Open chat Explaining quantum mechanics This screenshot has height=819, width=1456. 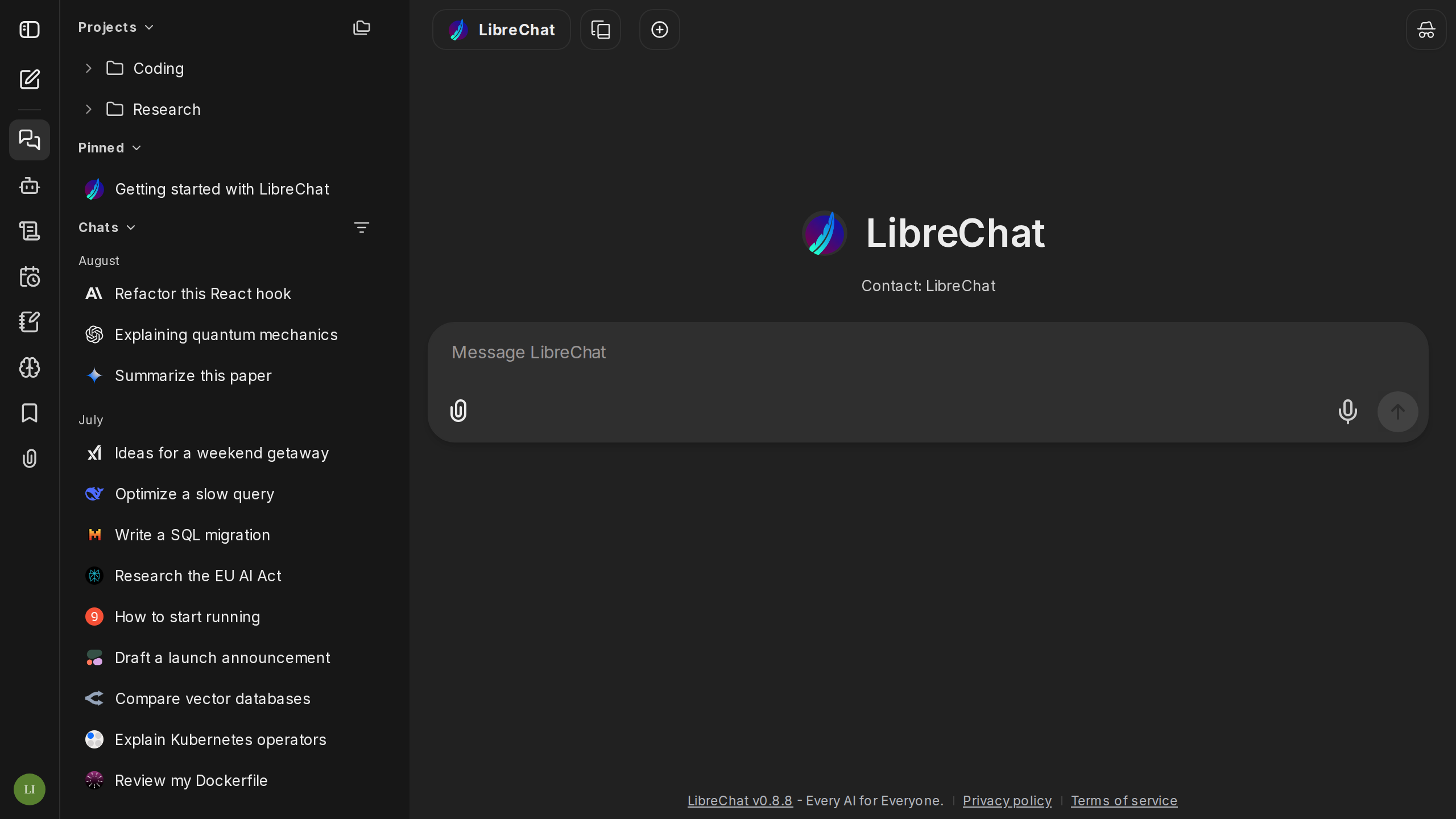(x=227, y=334)
